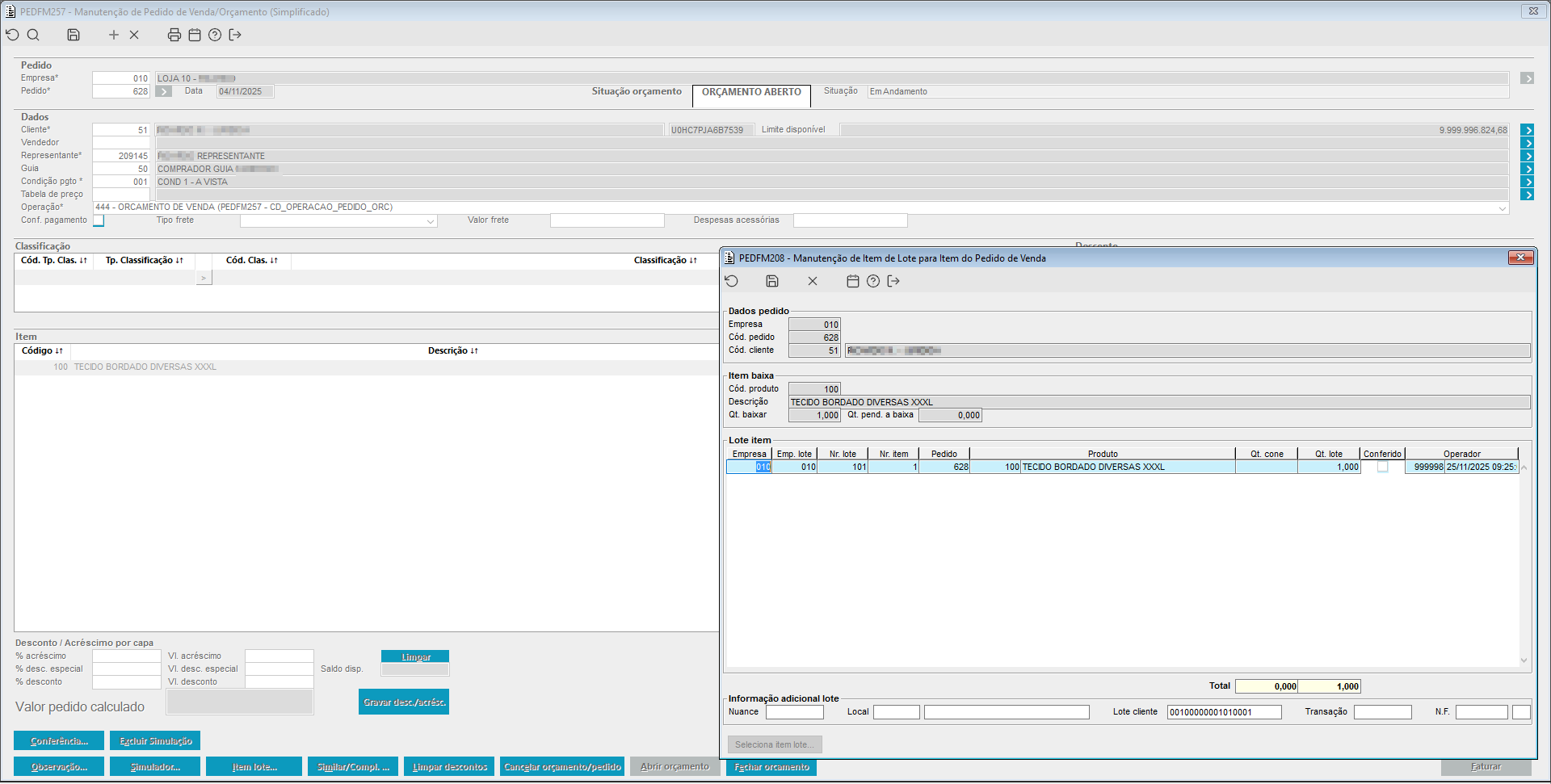Click Seleciona item lote... button
Viewport: 1551px width, 784px height.
(775, 744)
